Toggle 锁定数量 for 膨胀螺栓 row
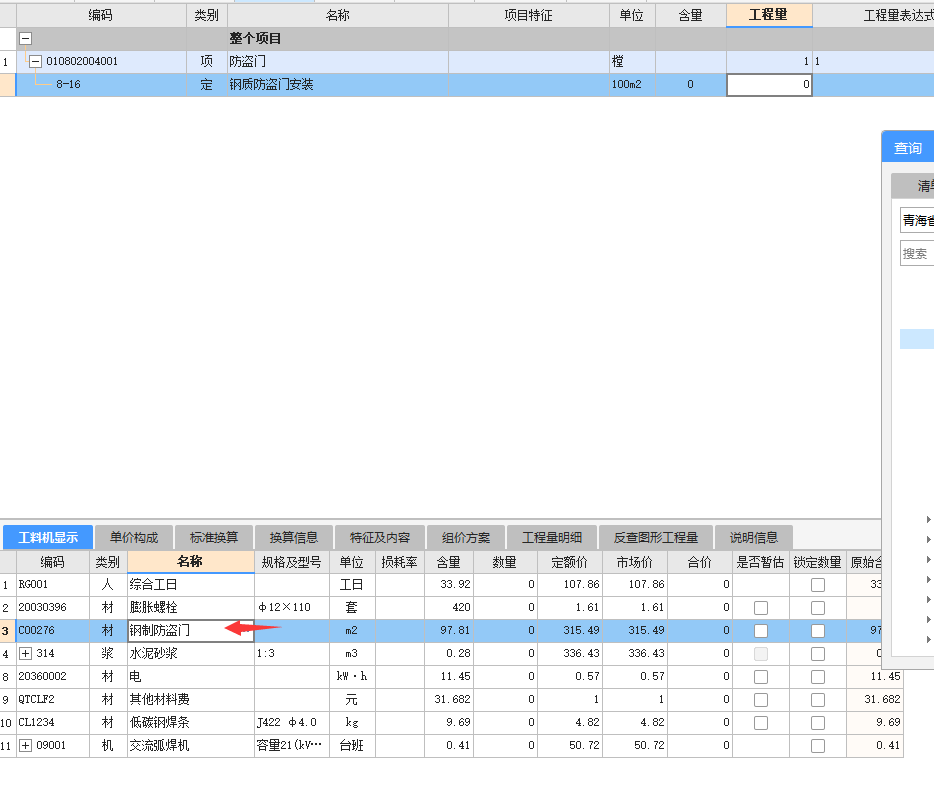This screenshot has height=793, width=934. click(818, 608)
